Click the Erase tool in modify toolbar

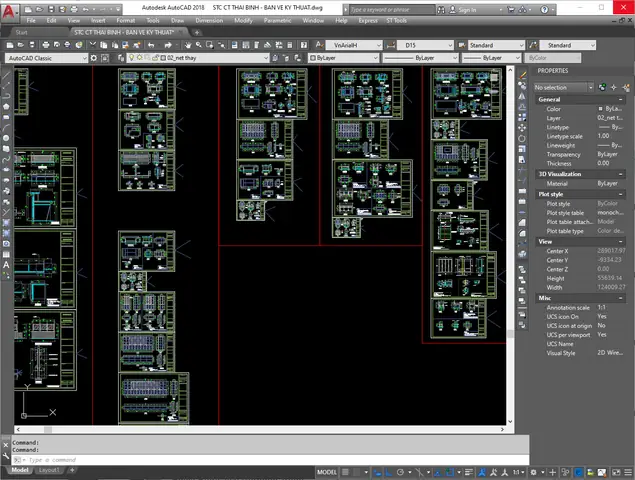click(x=522, y=75)
